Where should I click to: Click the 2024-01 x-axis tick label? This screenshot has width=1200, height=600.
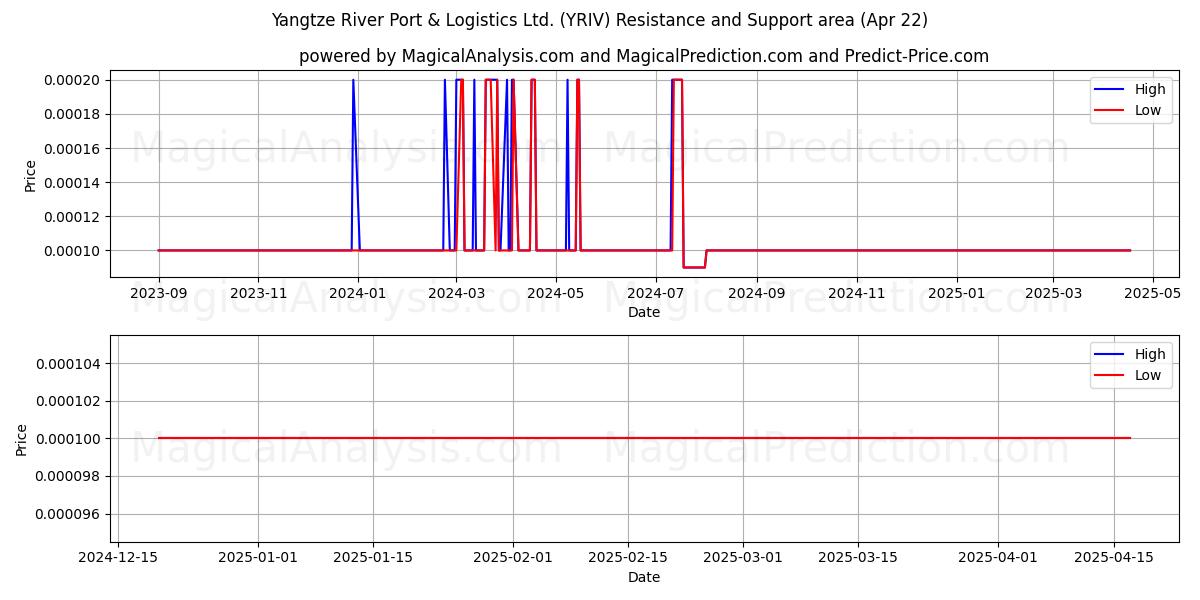click(357, 293)
